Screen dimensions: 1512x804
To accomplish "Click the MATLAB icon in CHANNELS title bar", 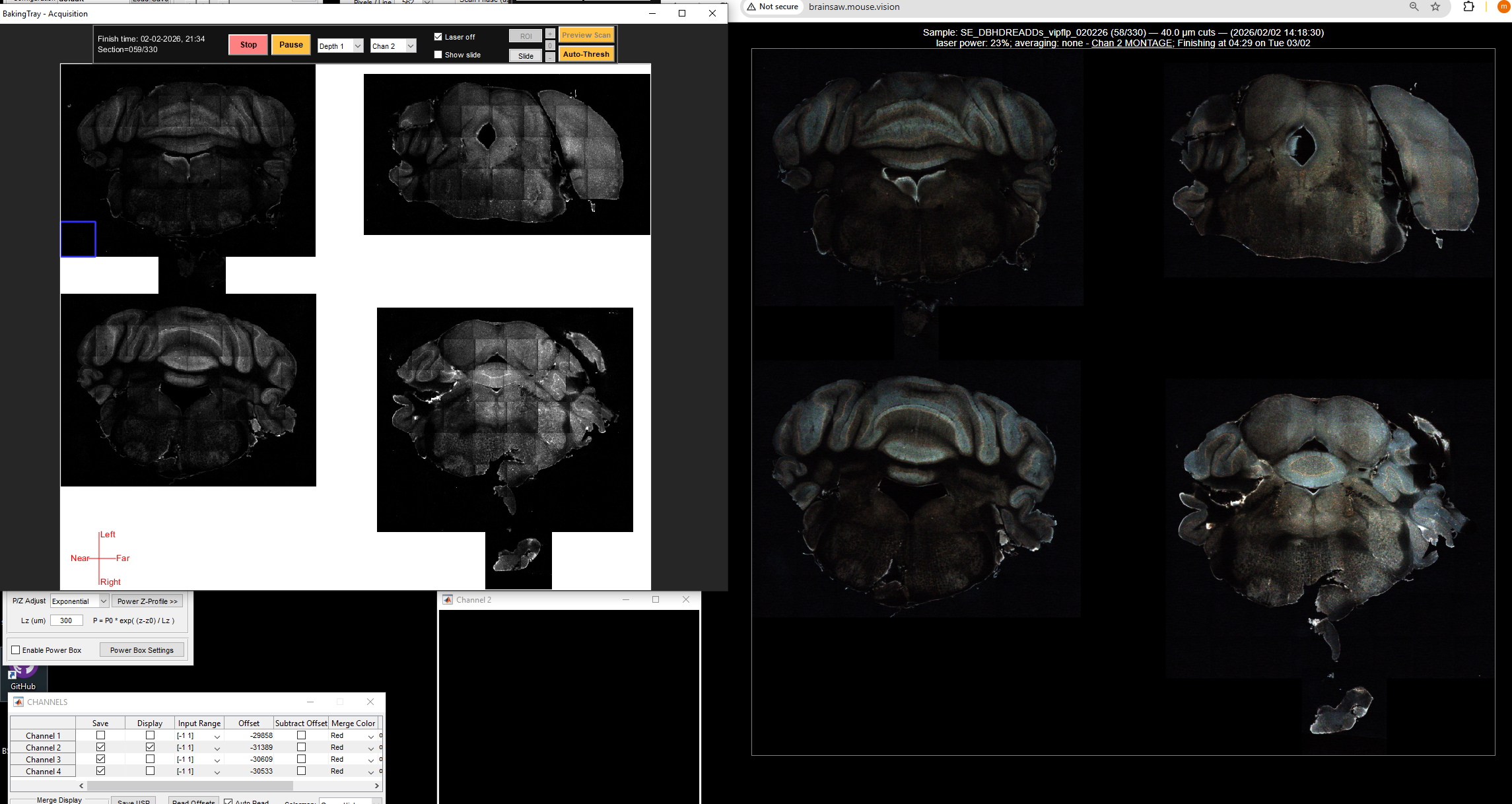I will tap(18, 702).
